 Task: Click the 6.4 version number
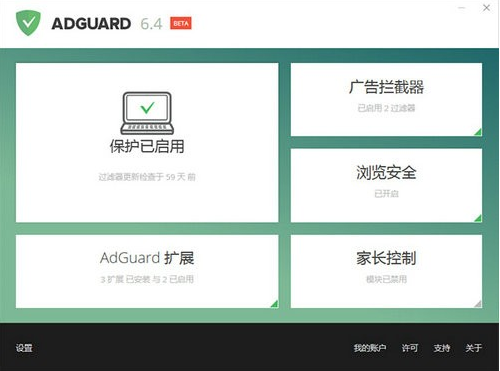(151, 24)
